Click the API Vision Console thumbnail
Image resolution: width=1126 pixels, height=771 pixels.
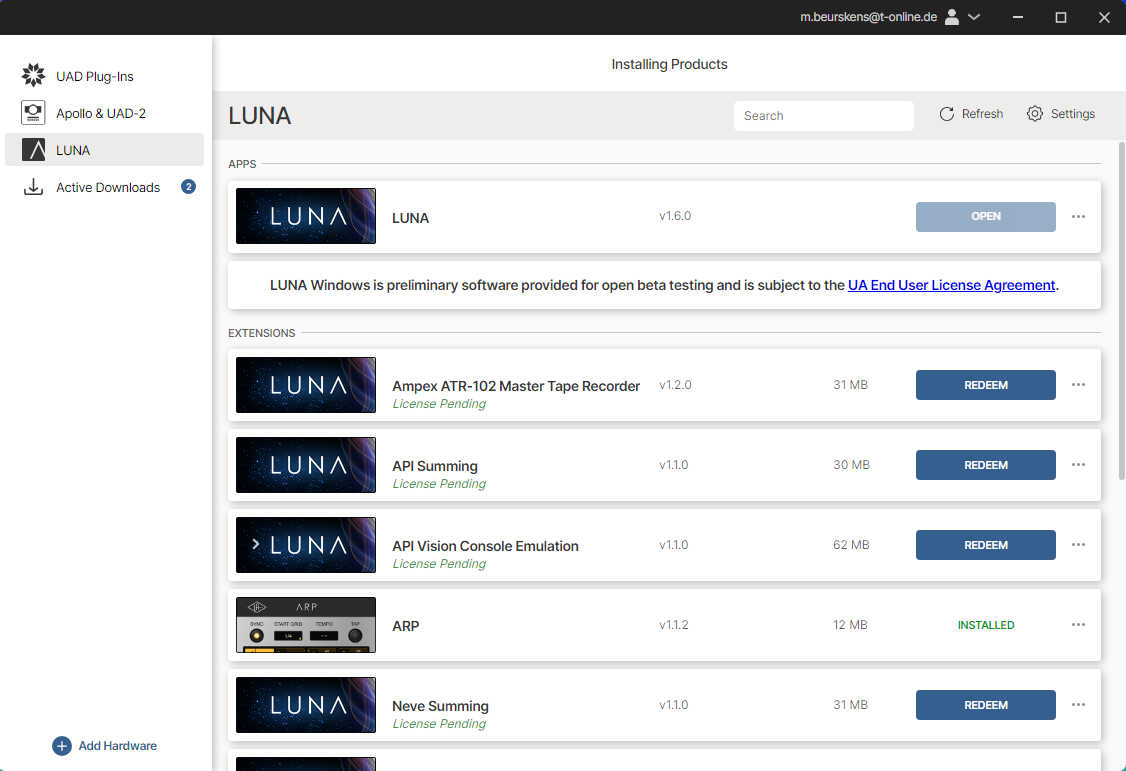pyautogui.click(x=306, y=545)
